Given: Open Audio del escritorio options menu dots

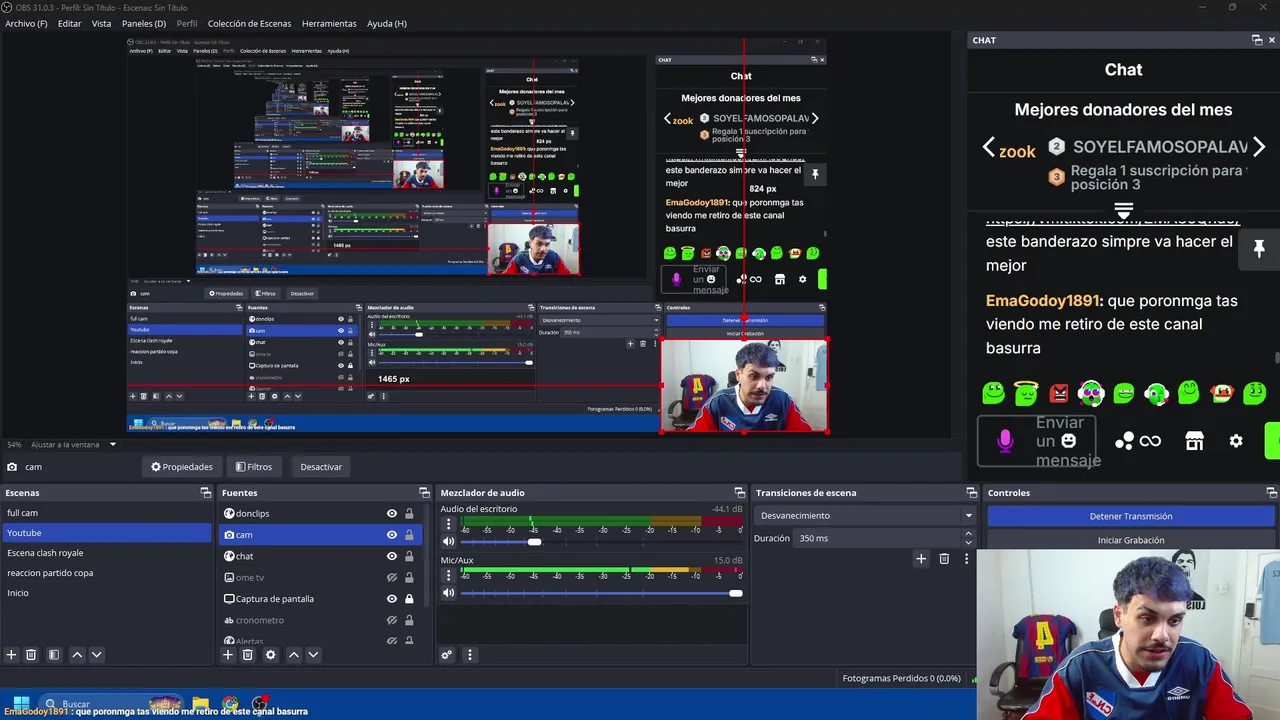Looking at the screenshot, I should pos(448,524).
